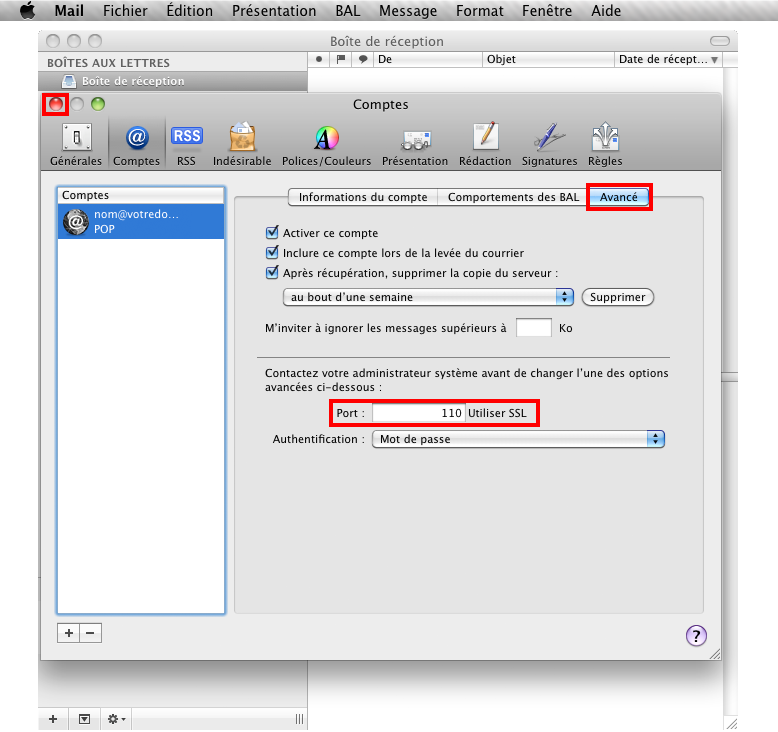The width and height of the screenshot is (778, 732).
Task: Click the toolbar pill button in title bar
Action: [x=719, y=41]
